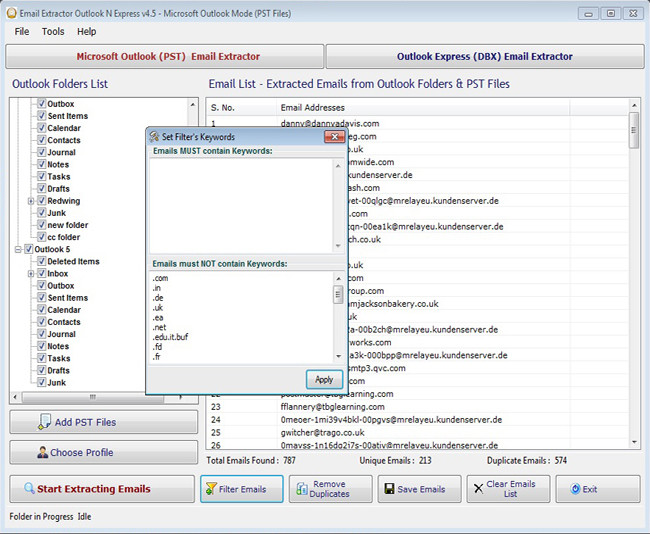The height and width of the screenshot is (534, 650).
Task: Click the Add PST Files button label
Action: click(85, 422)
